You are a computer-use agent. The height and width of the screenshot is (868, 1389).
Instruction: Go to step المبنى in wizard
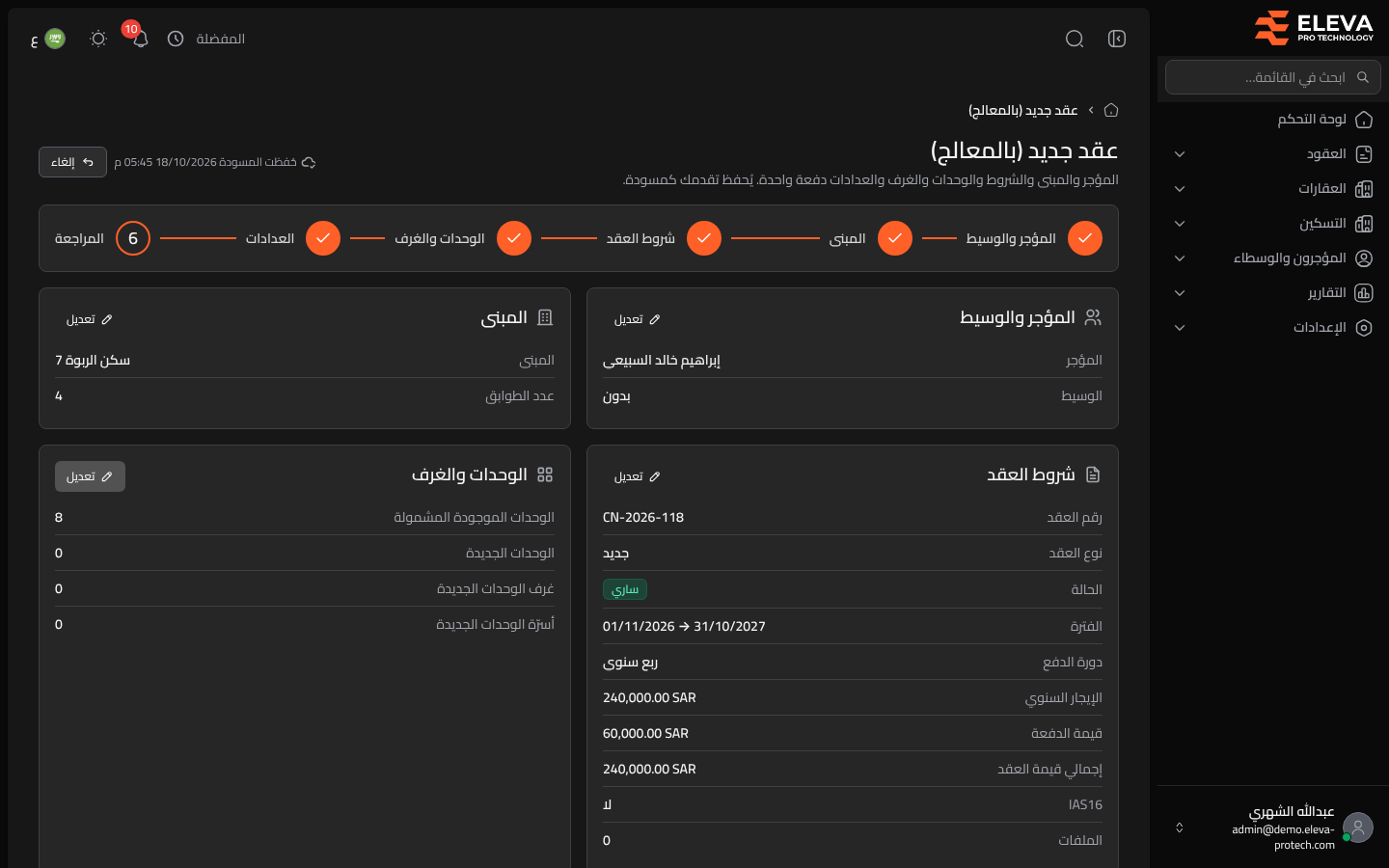(x=871, y=238)
